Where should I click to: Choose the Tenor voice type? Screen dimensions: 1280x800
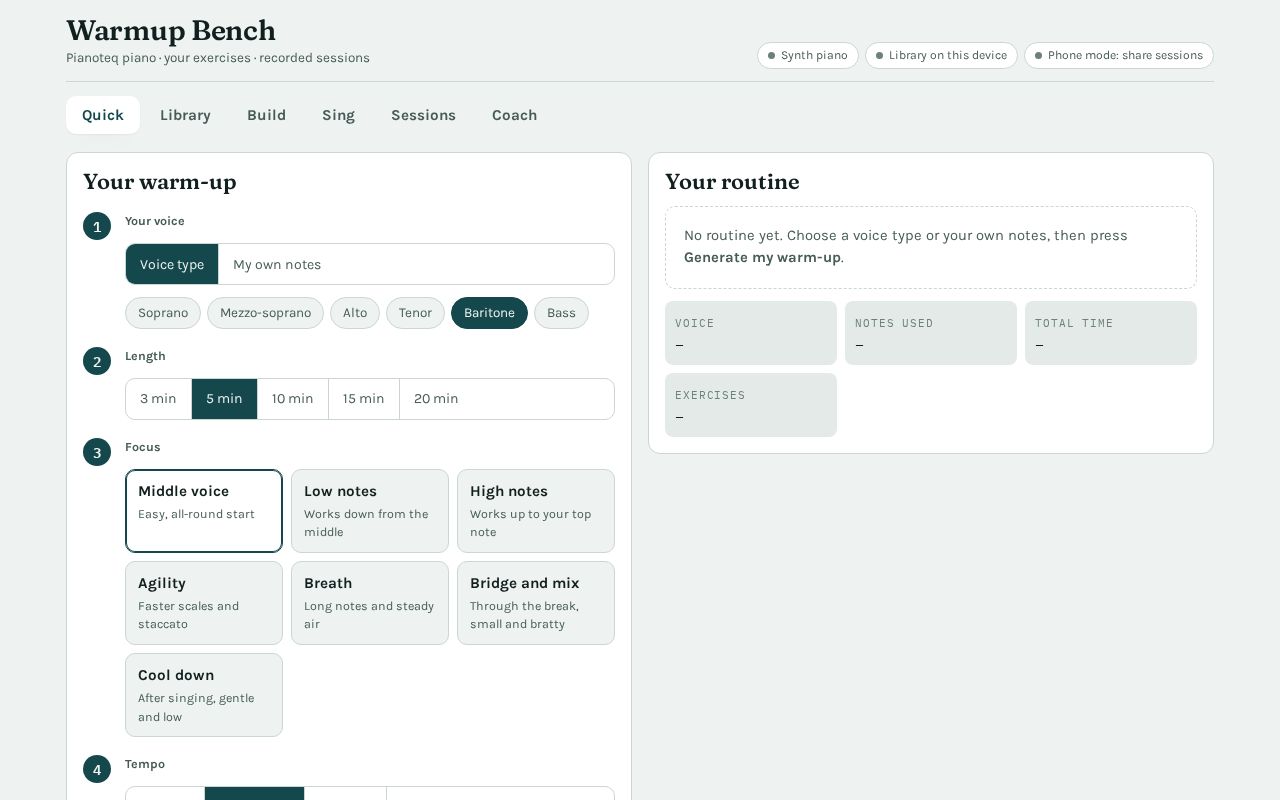415,313
